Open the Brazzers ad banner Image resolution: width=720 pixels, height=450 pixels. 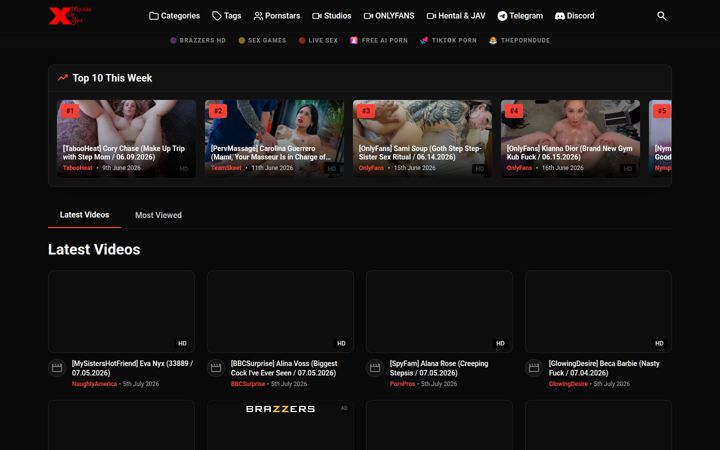click(x=281, y=425)
